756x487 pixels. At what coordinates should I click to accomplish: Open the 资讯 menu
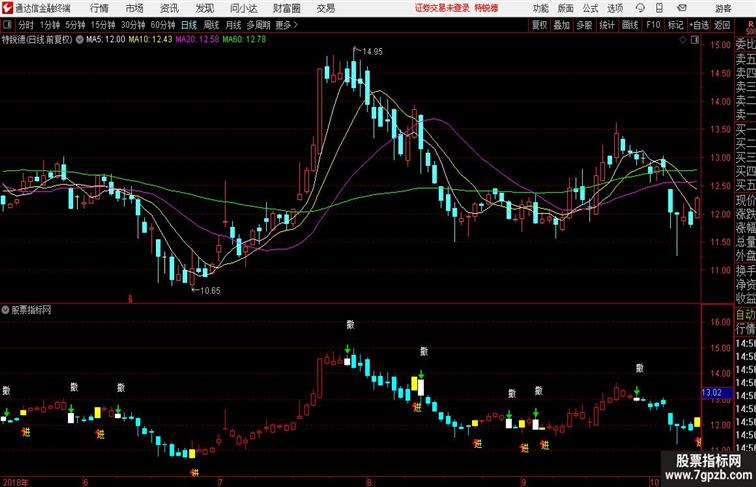pyautogui.click(x=169, y=8)
